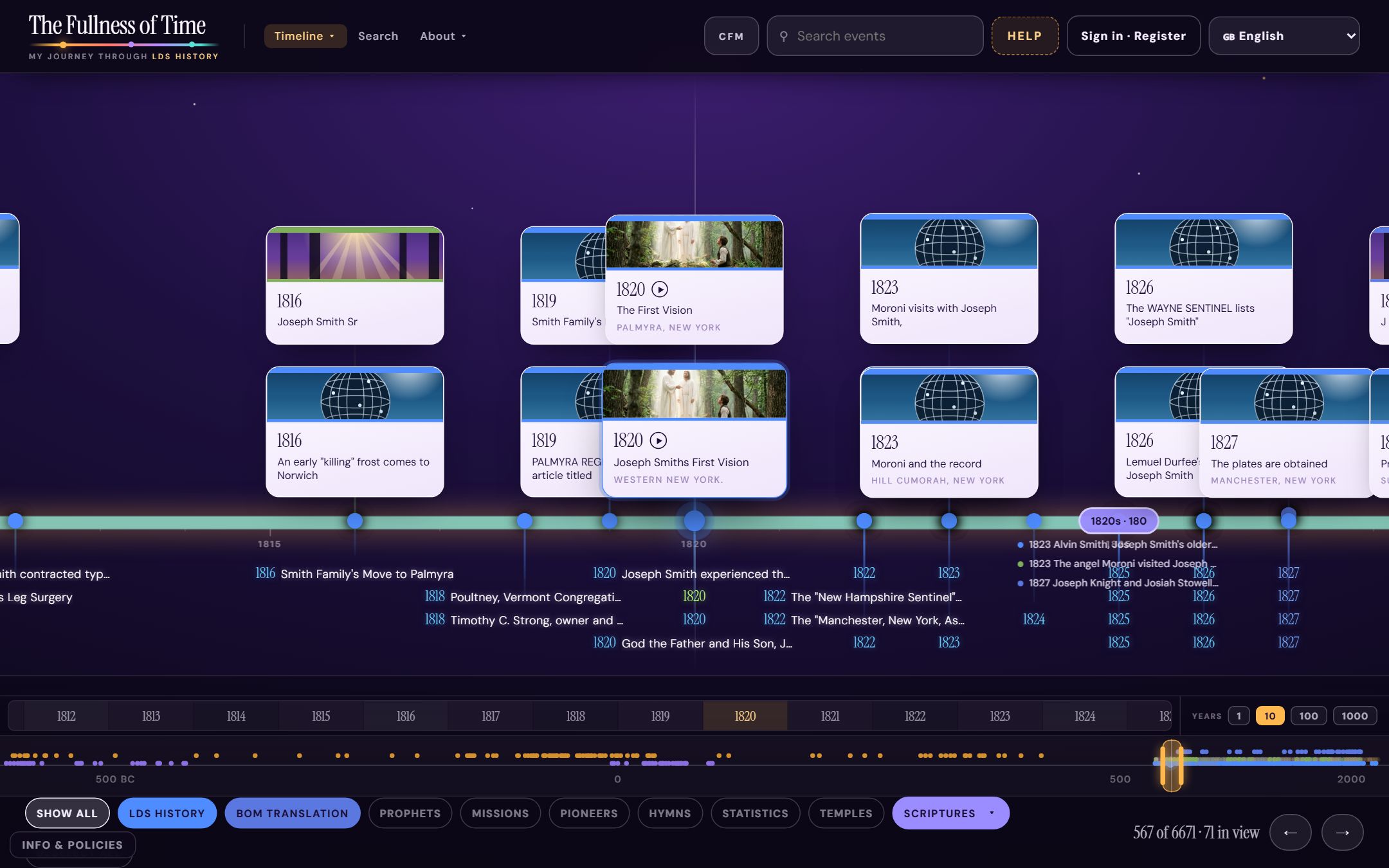The image size is (1389, 868).
Task: Play the Joseph Smiths First Vision video icon
Action: (x=658, y=440)
